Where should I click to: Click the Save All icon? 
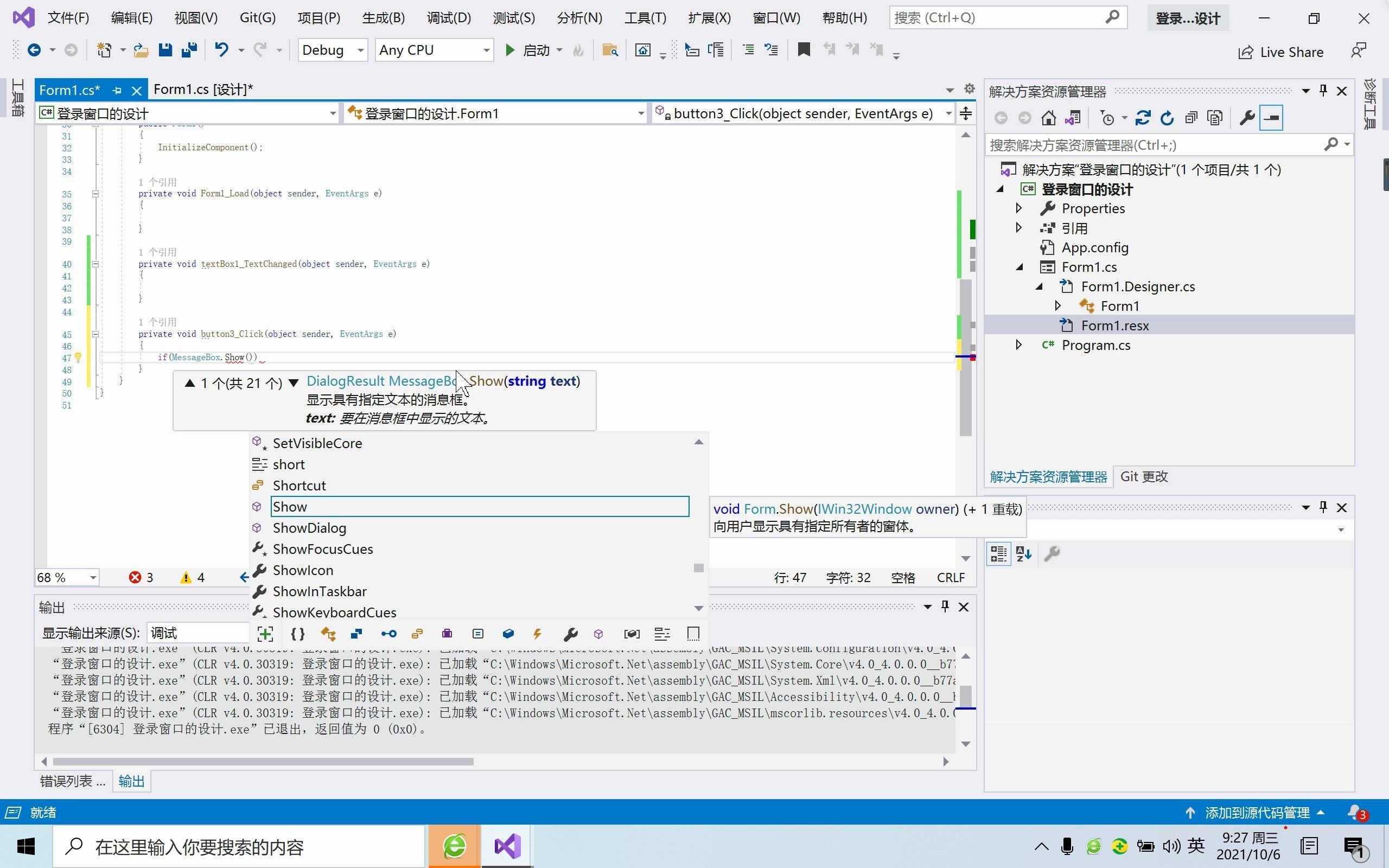(x=189, y=50)
